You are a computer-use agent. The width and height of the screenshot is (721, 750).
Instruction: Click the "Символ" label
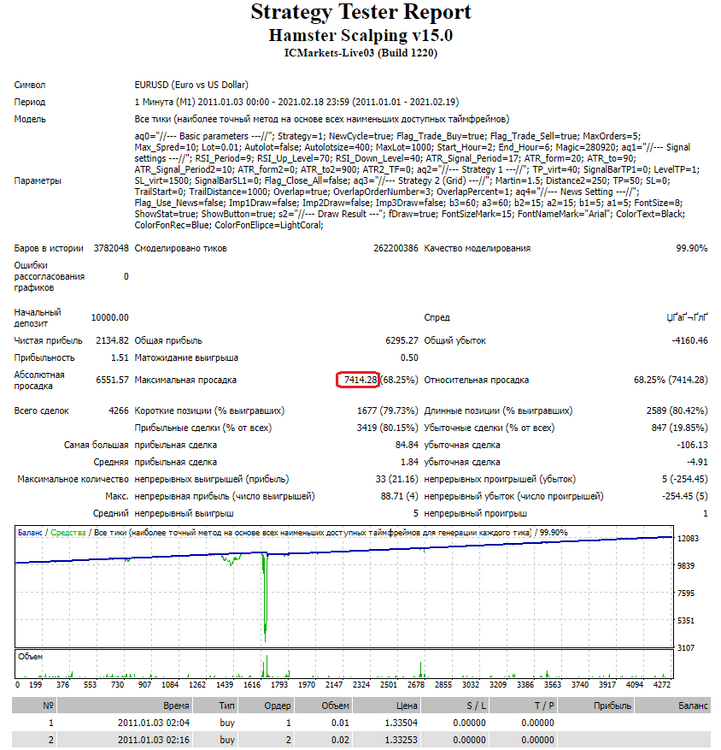[x=30, y=85]
